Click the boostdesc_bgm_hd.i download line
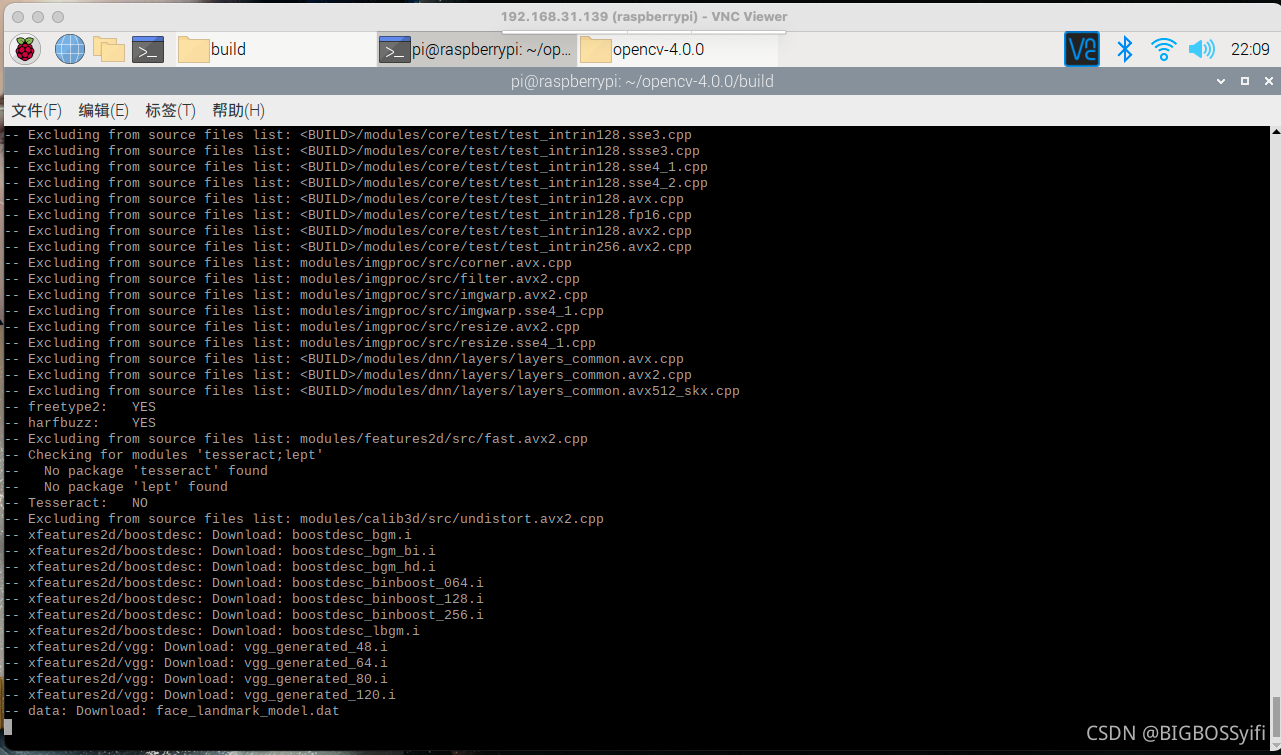 tap(220, 567)
